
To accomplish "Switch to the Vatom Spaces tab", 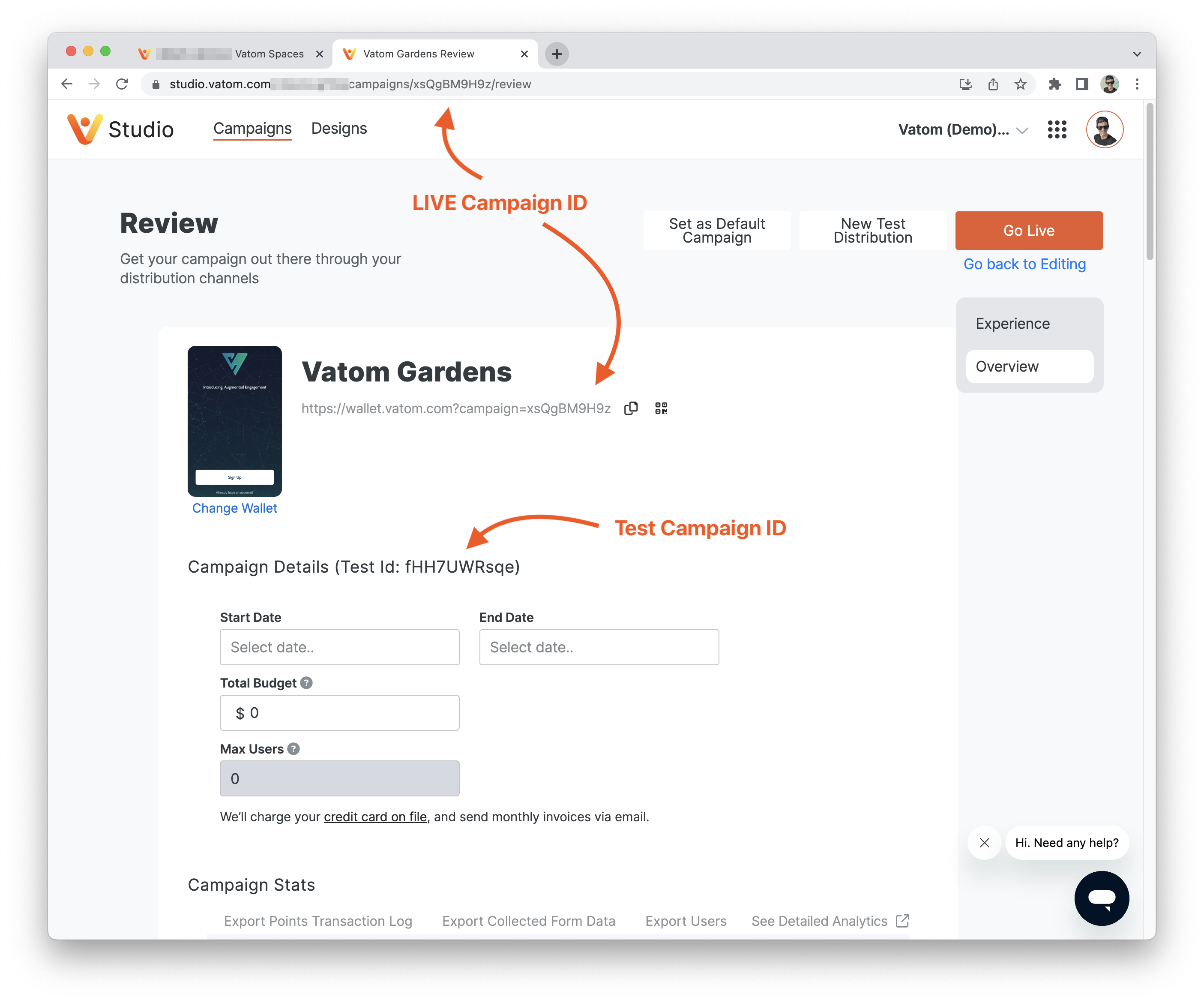I will pos(231,54).
